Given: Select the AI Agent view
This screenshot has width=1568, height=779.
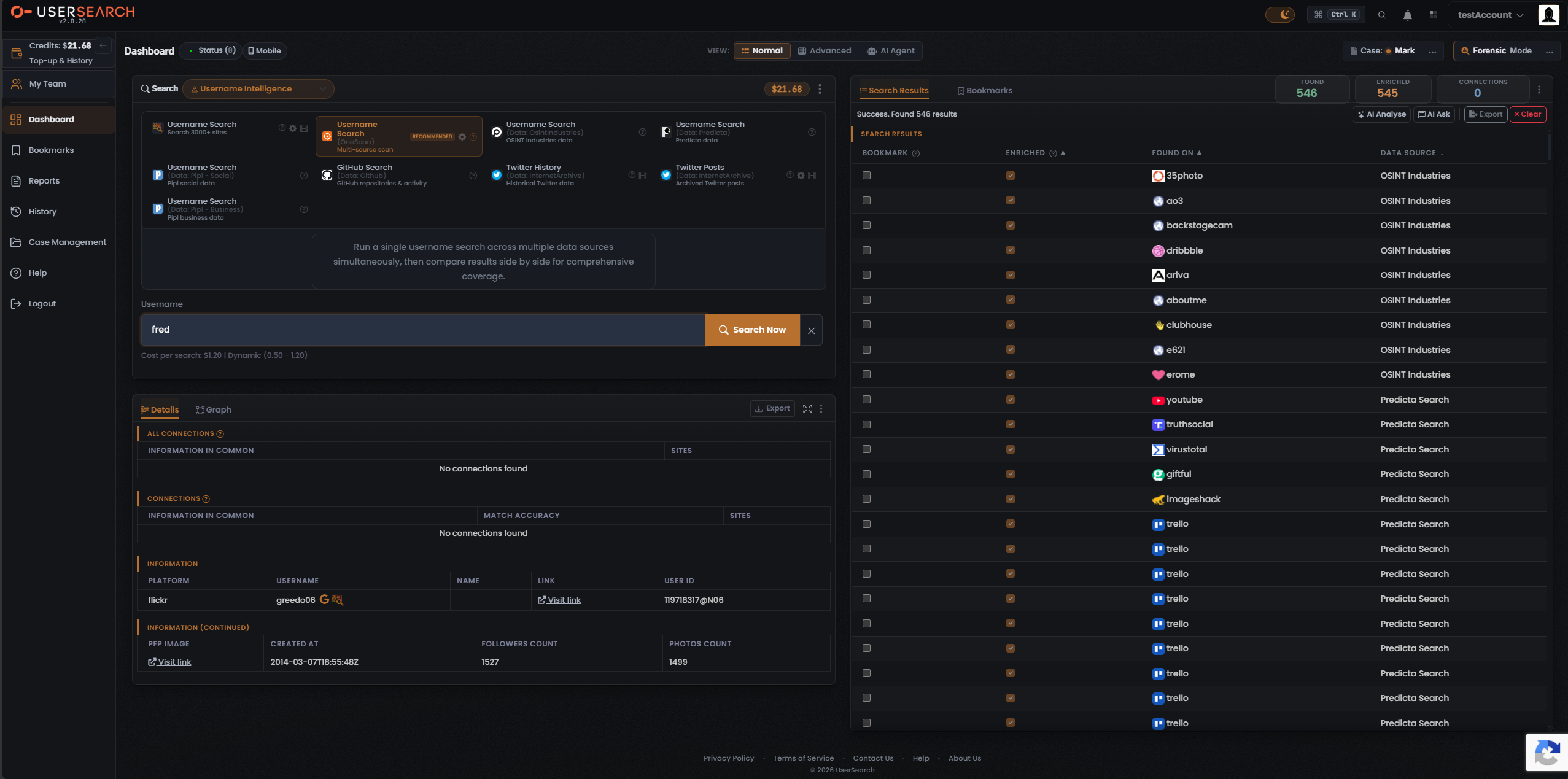Looking at the screenshot, I should pos(890,51).
